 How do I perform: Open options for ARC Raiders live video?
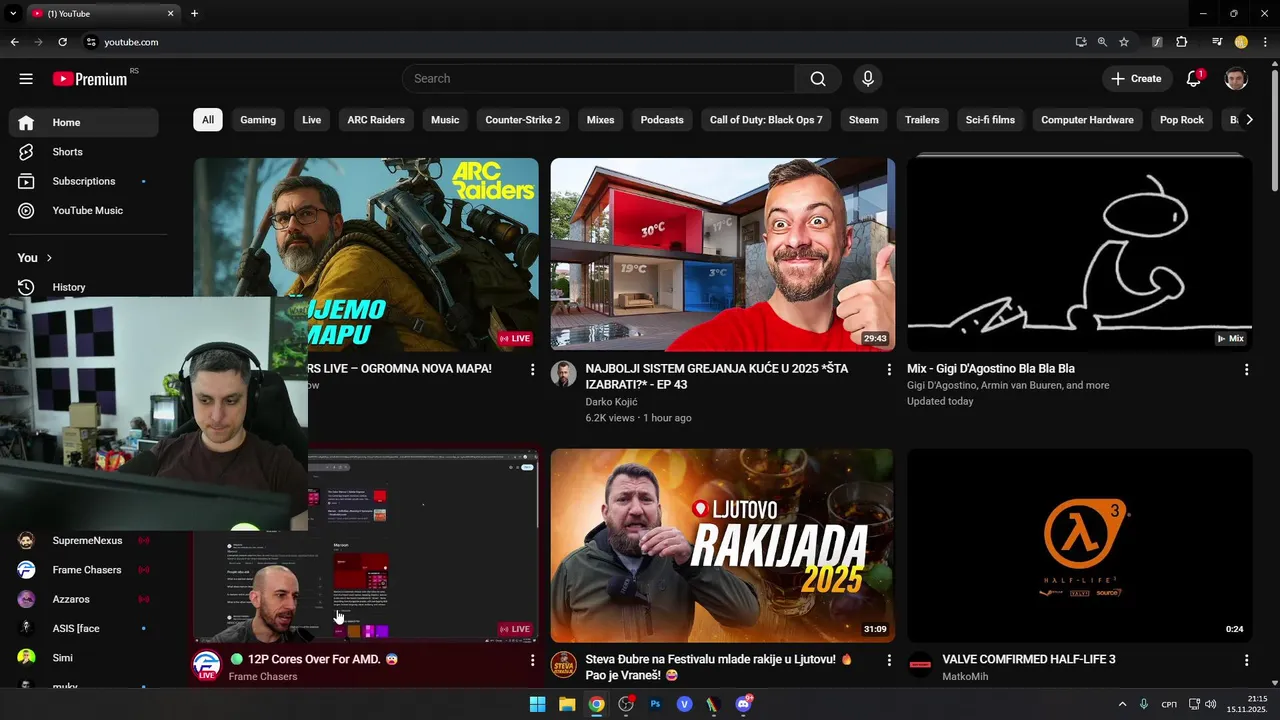click(x=532, y=370)
